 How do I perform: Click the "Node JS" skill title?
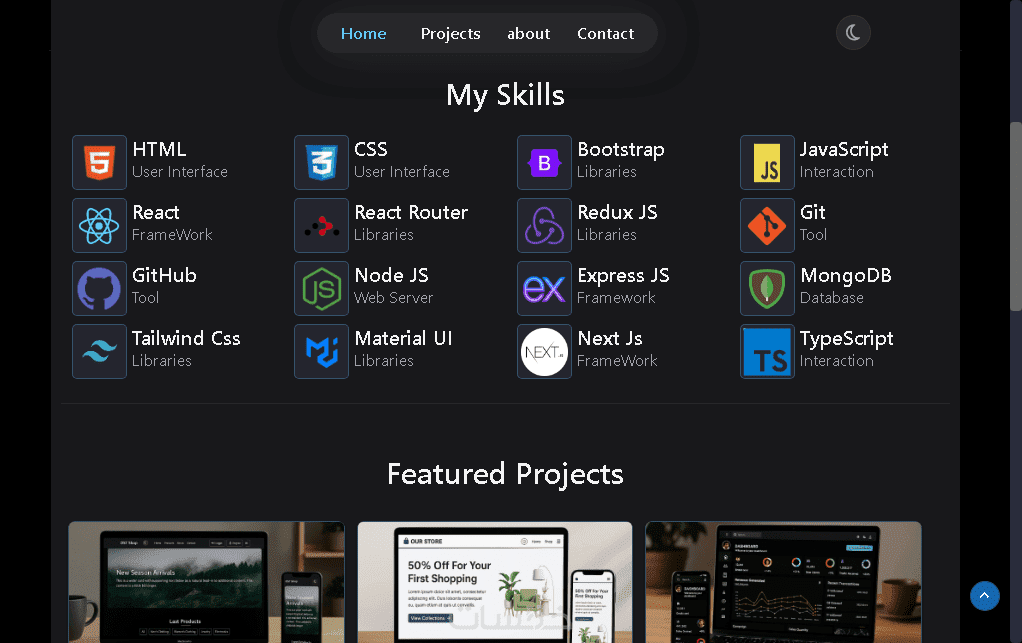392,276
